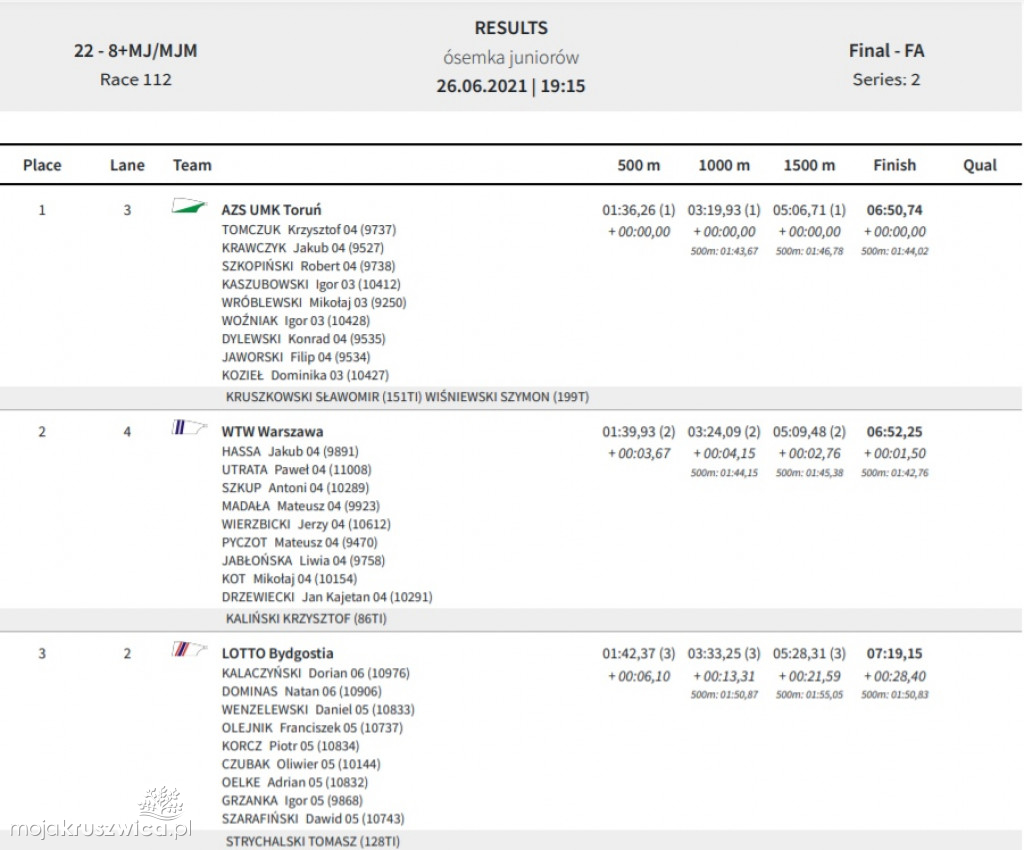This screenshot has width=1024, height=850.
Task: Click the winning finish time 06:50,74
Action: [894, 210]
